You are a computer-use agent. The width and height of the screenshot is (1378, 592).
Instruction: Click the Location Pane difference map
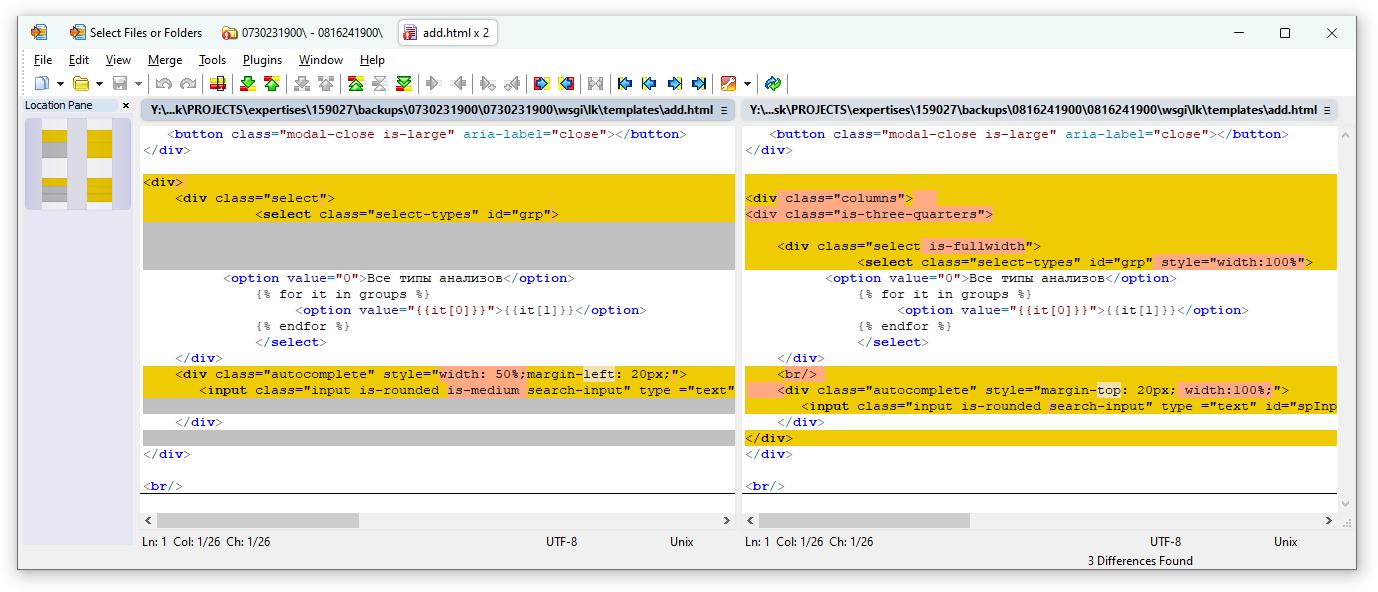tap(77, 164)
